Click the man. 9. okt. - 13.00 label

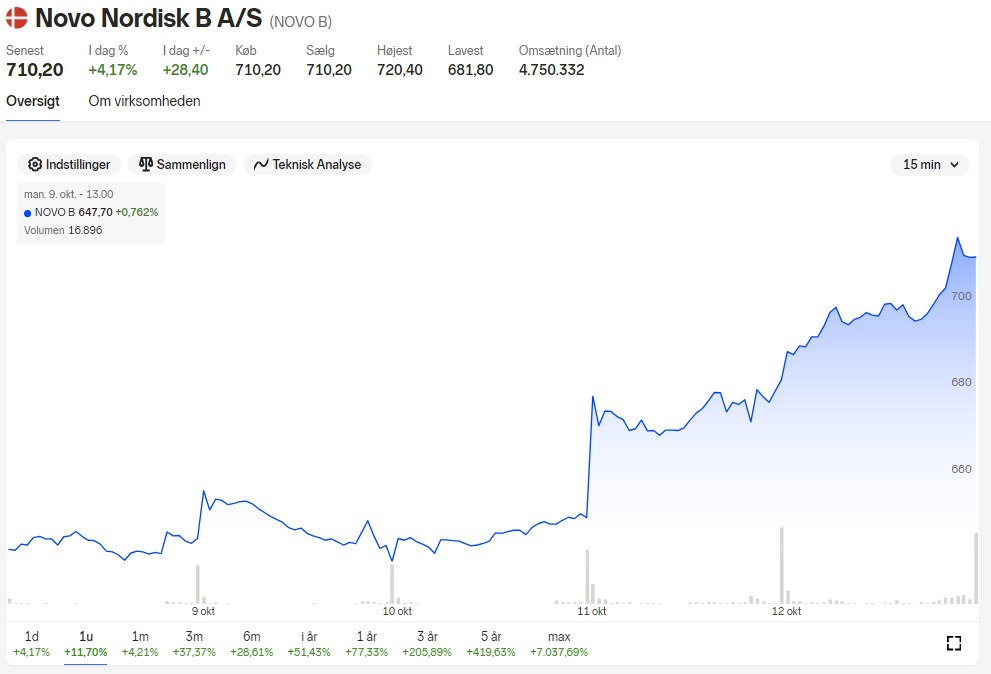pyautogui.click(x=69, y=194)
